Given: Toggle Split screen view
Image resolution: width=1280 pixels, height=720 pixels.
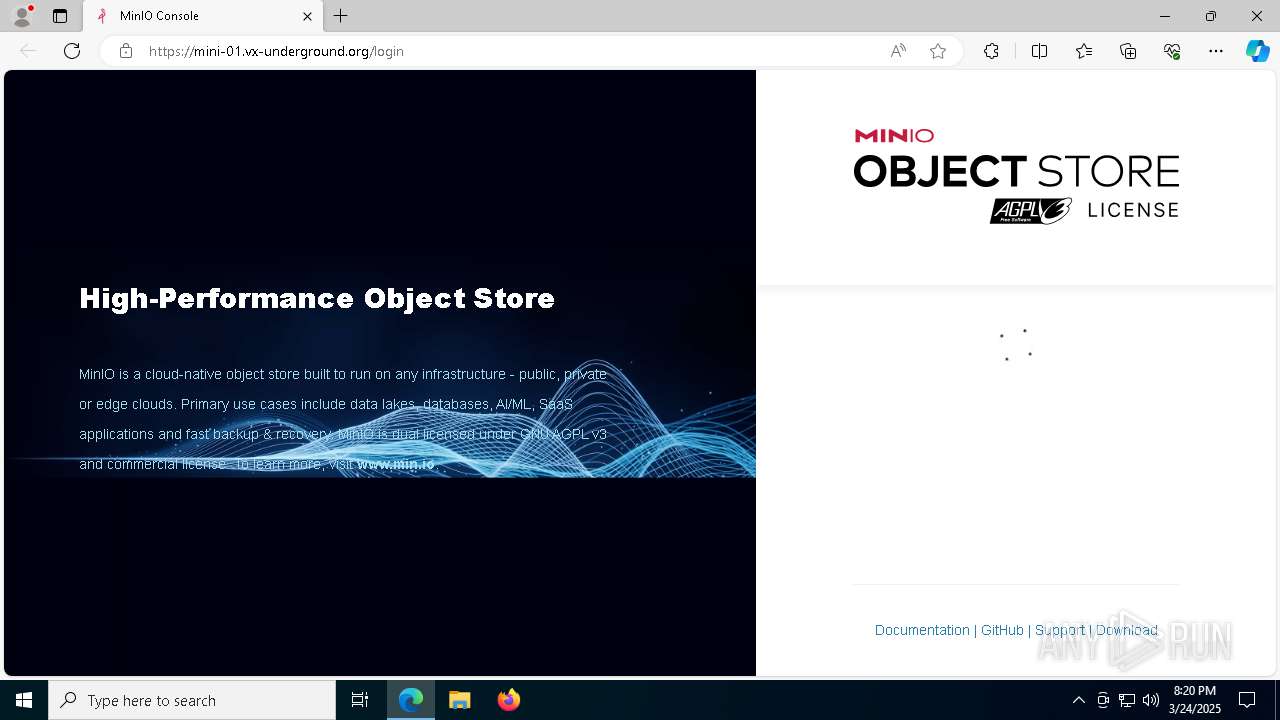Looking at the screenshot, I should 1039,51.
